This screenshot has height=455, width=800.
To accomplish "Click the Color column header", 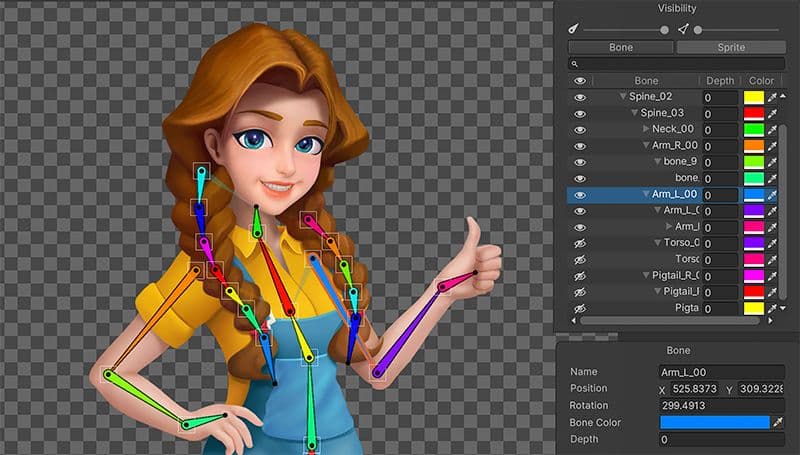I will 761,80.
